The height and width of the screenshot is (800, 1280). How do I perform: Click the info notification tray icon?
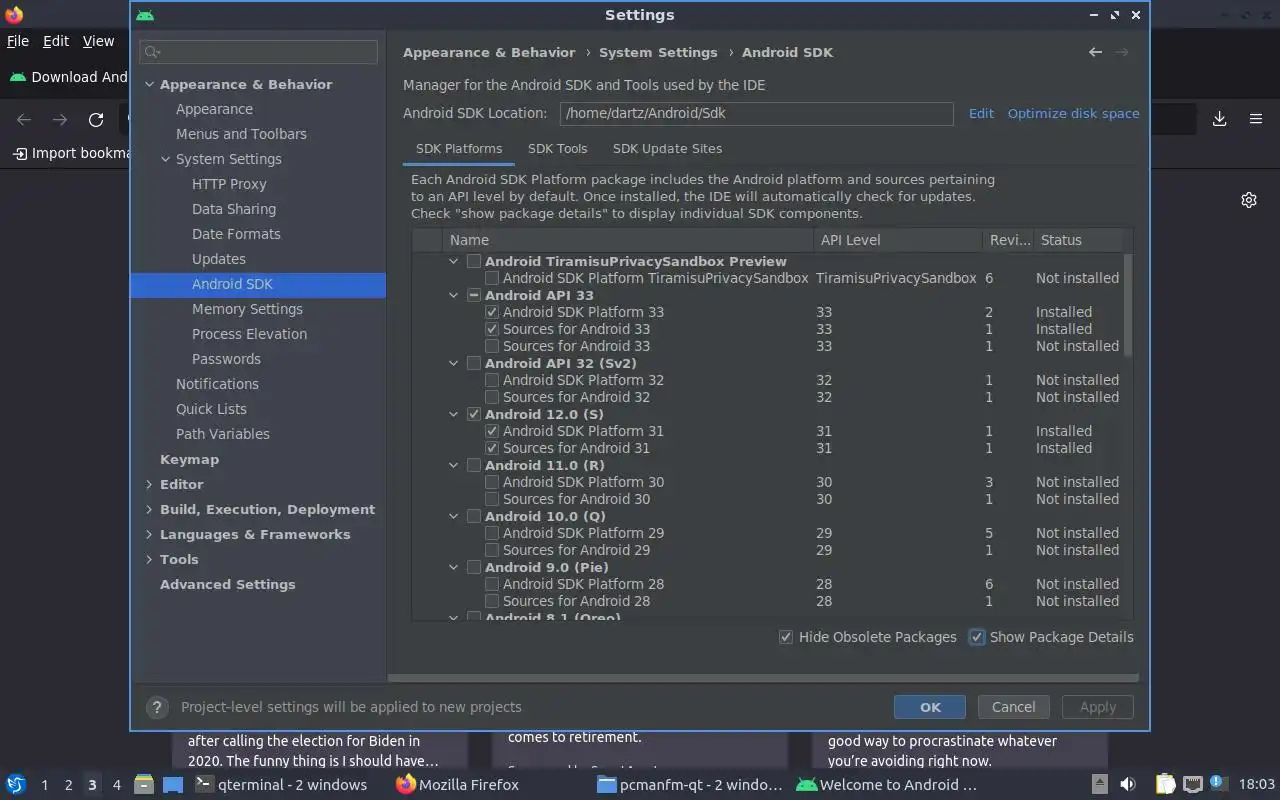pyautogui.click(x=1218, y=783)
